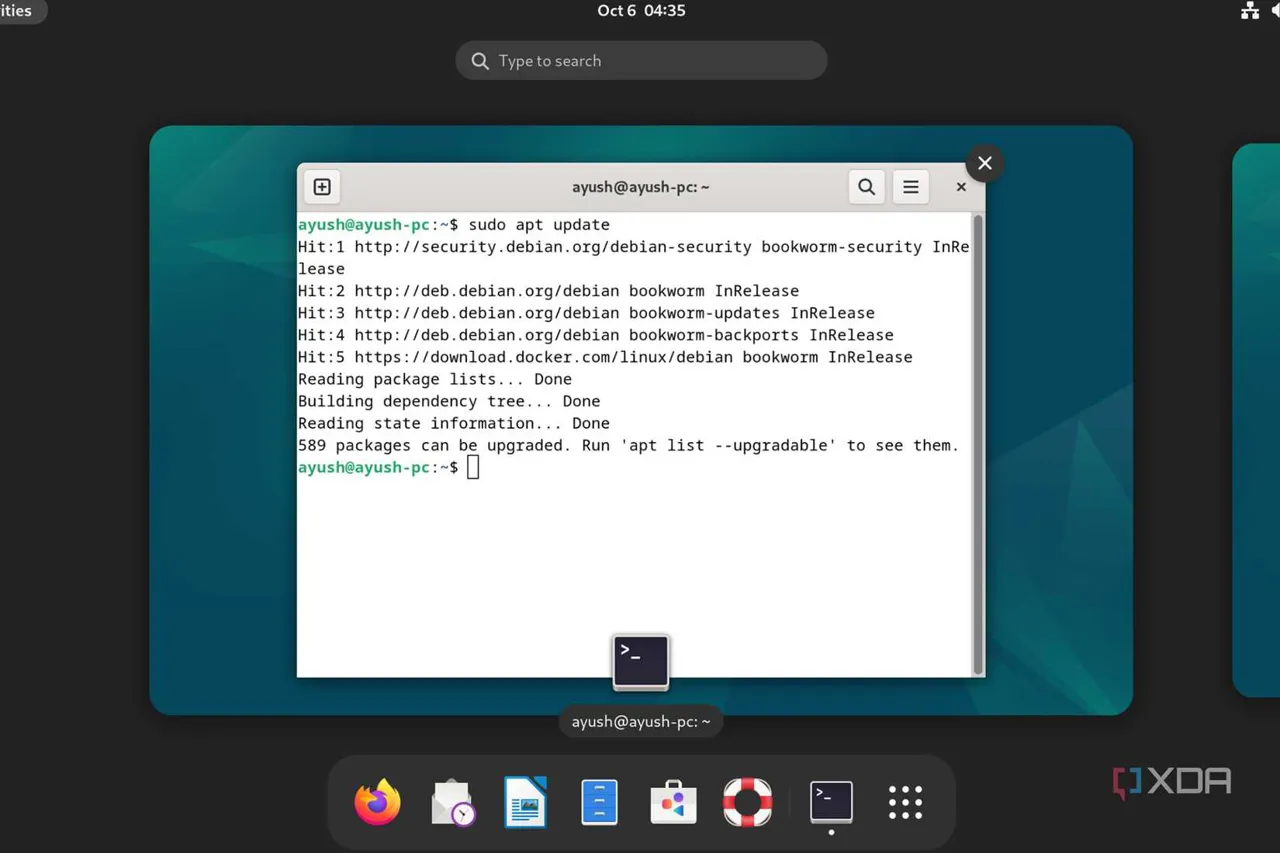Click the terminal vertical scrollbar
The image size is (1280, 853).
[978, 444]
